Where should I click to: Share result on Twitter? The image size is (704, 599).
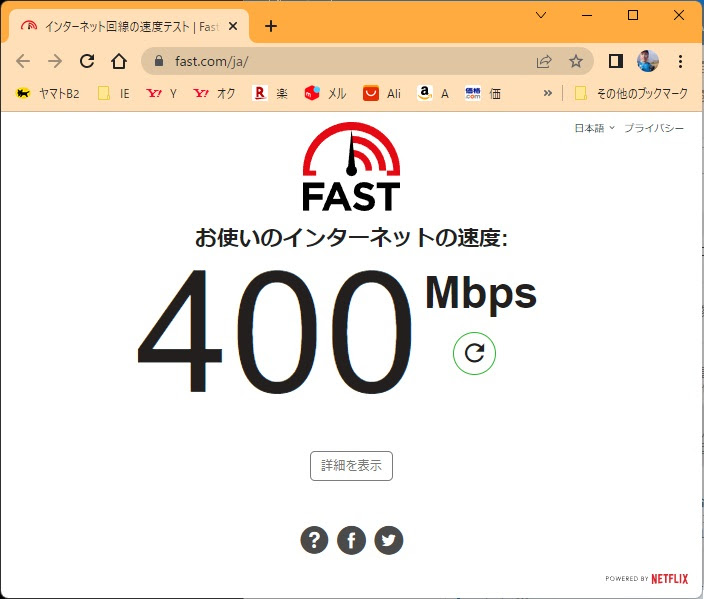(x=389, y=540)
